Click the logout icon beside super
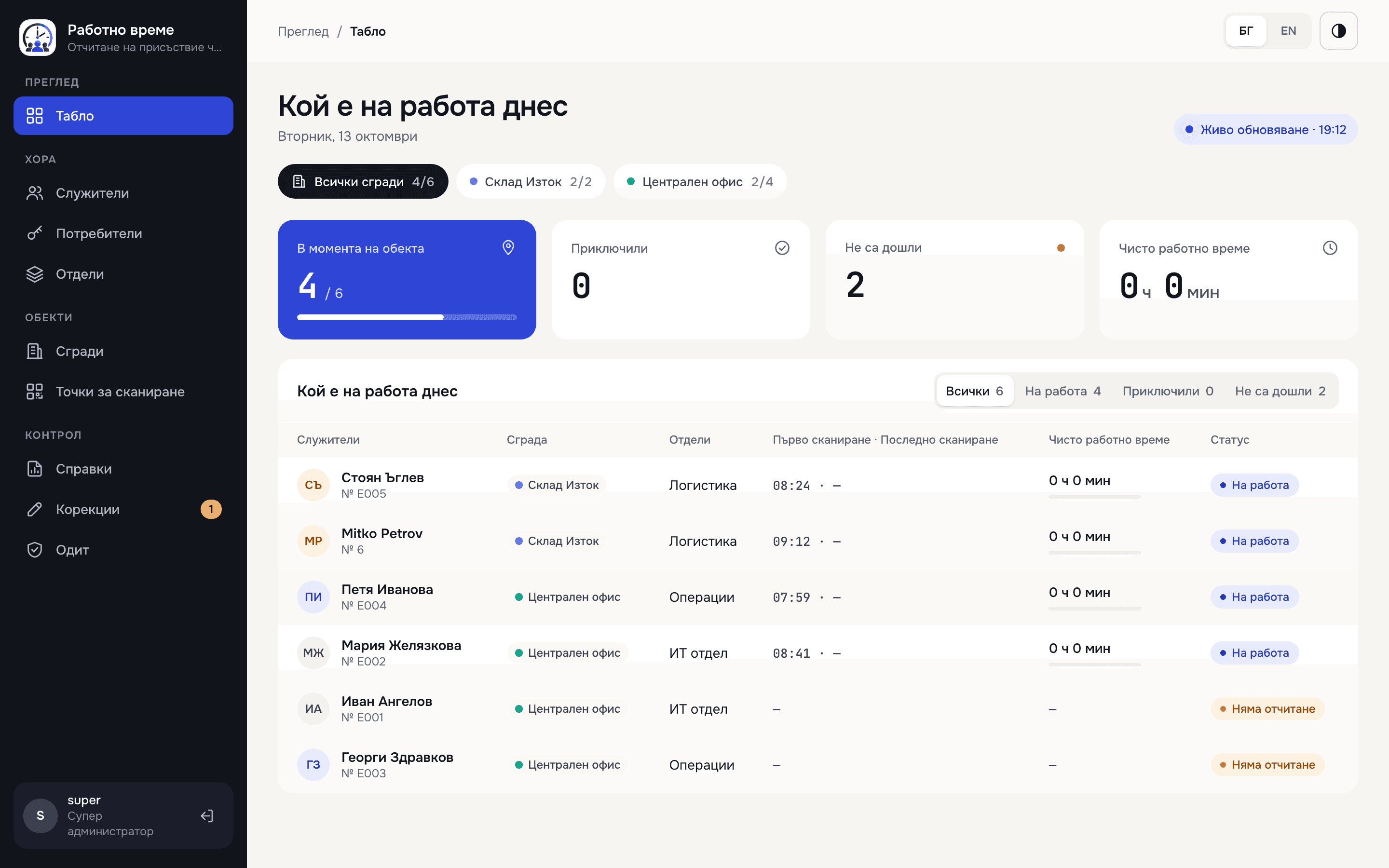The width and height of the screenshot is (1389, 868). click(x=207, y=816)
